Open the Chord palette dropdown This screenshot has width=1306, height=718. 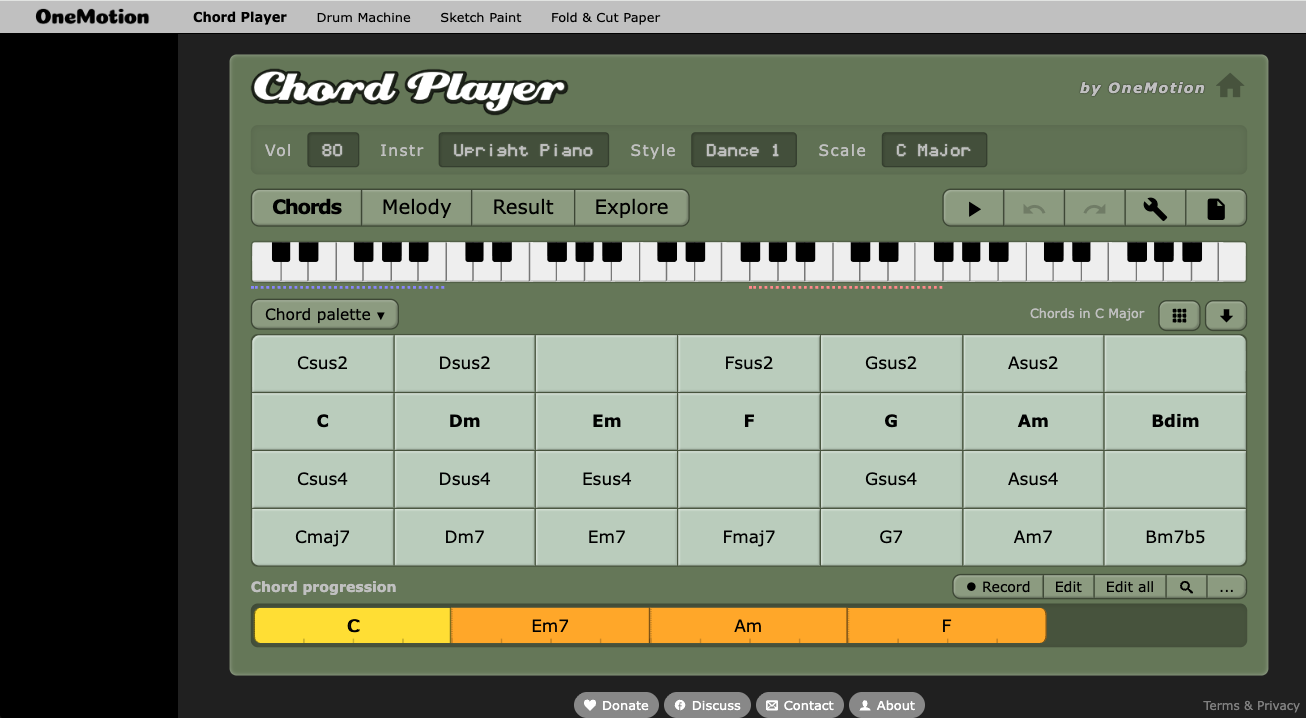324,314
